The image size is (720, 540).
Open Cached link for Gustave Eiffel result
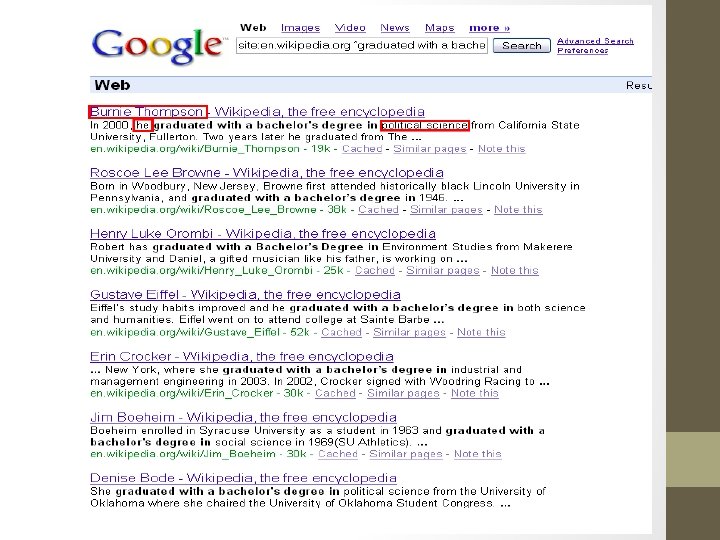341,332
